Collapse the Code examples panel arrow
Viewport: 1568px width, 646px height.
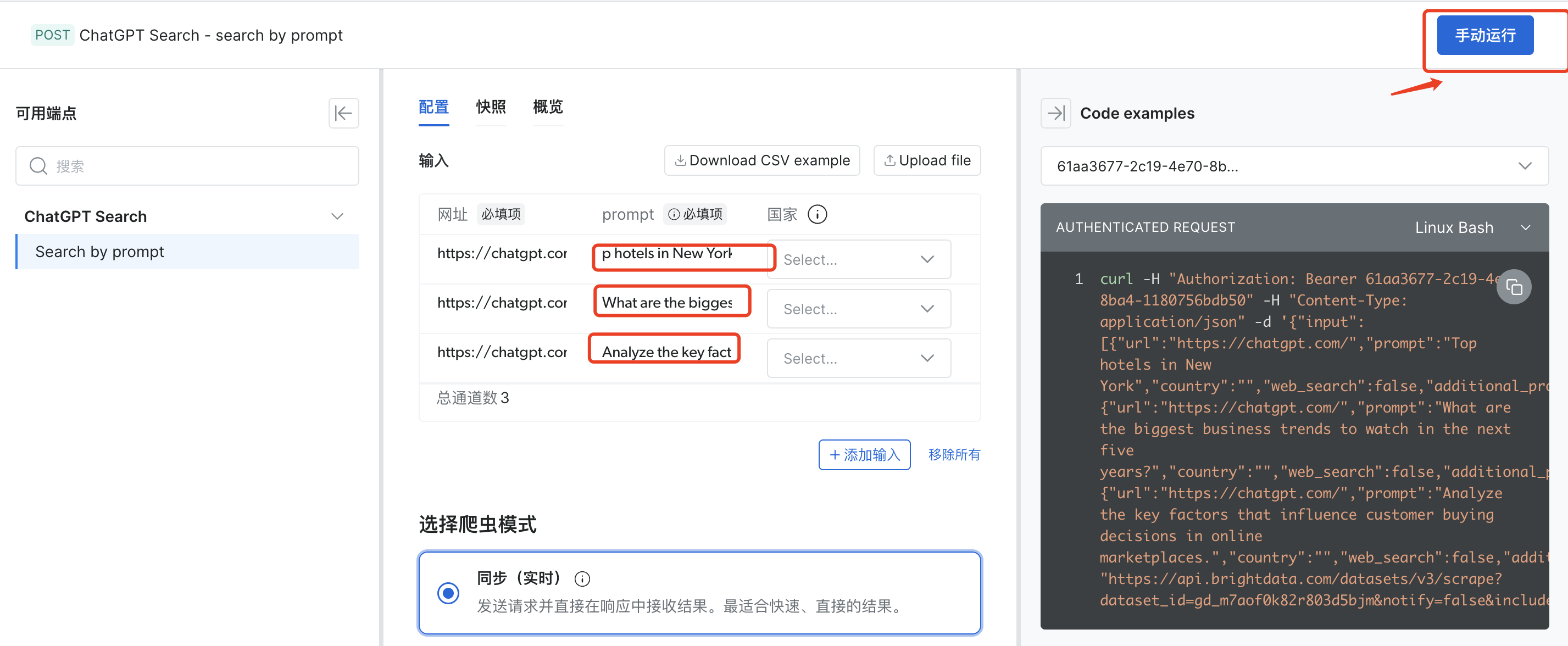point(1055,113)
